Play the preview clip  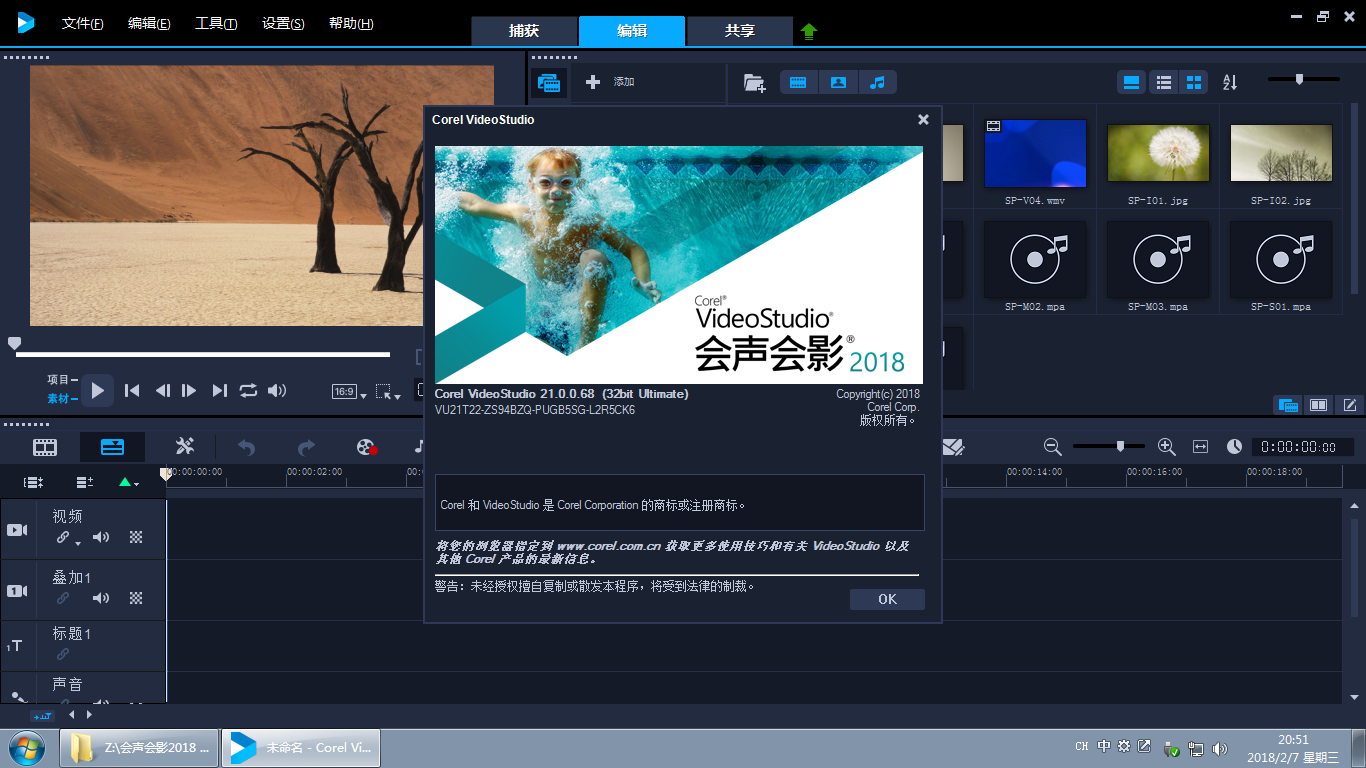click(x=97, y=390)
